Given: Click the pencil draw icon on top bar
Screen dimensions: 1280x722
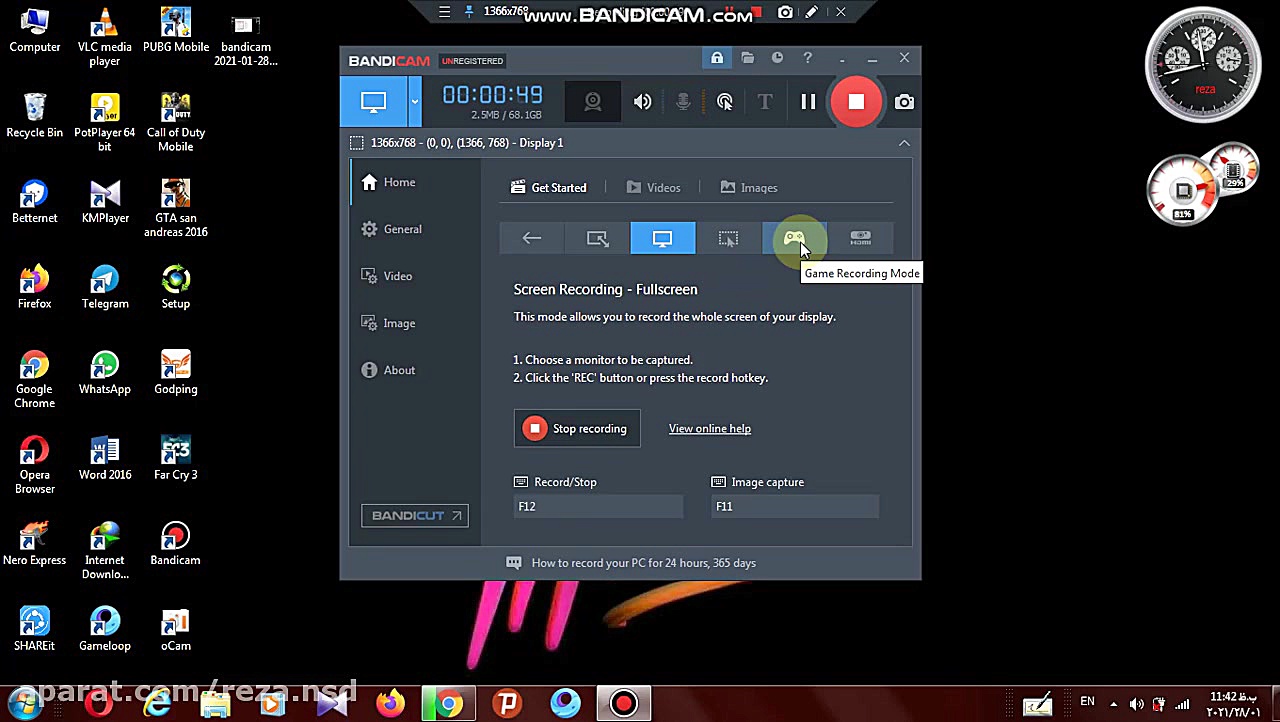Looking at the screenshot, I should pos(812,12).
